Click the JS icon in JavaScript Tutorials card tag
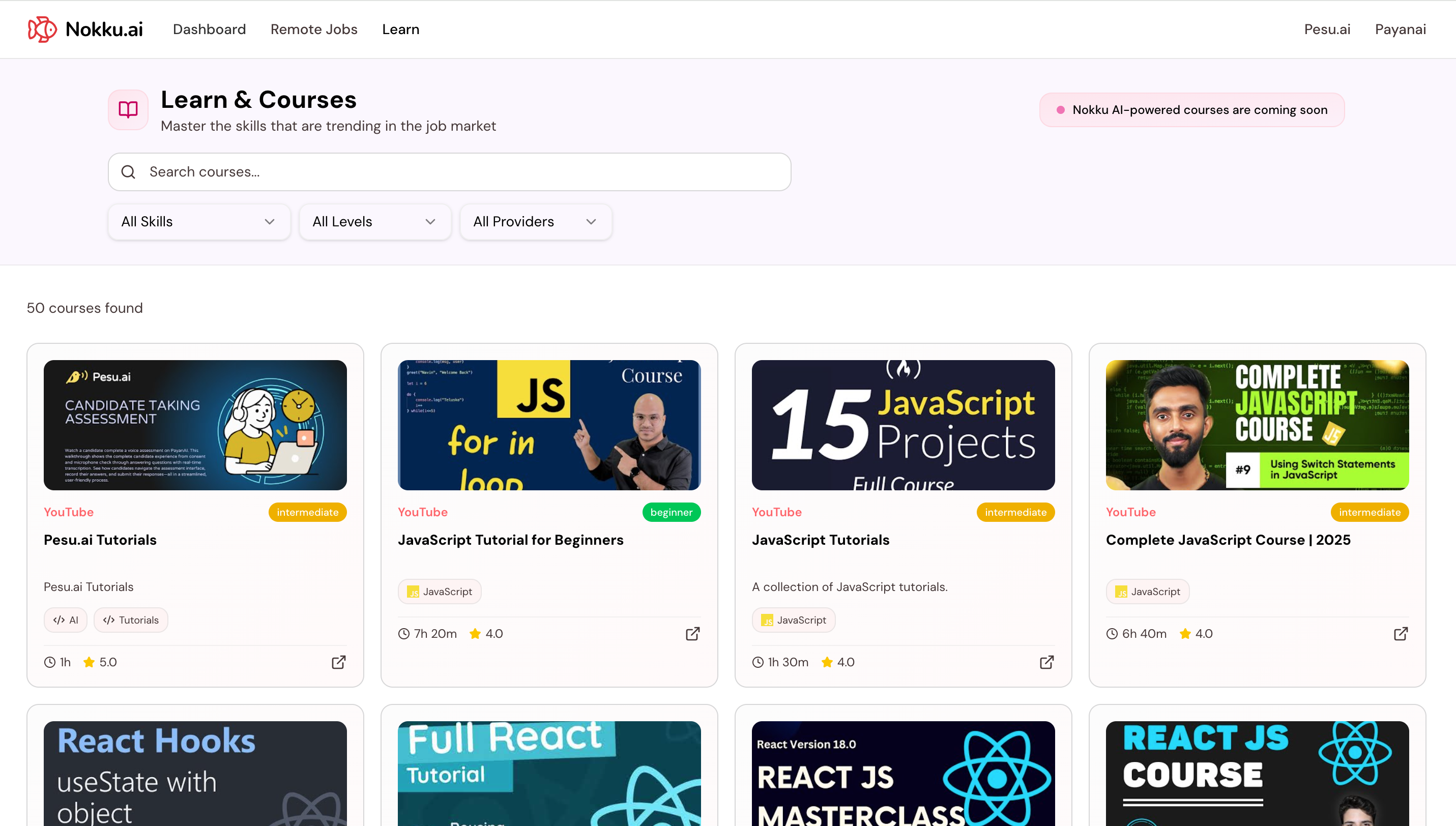Viewport: 1456px width, 826px height. point(767,620)
